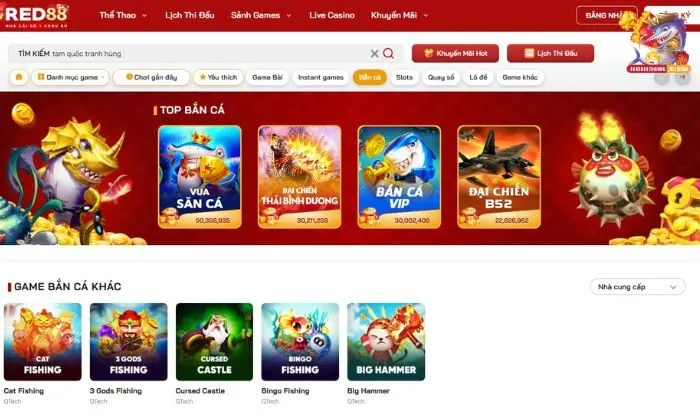Go to the home icon chip
700x420 pixels.
pyautogui.click(x=19, y=77)
